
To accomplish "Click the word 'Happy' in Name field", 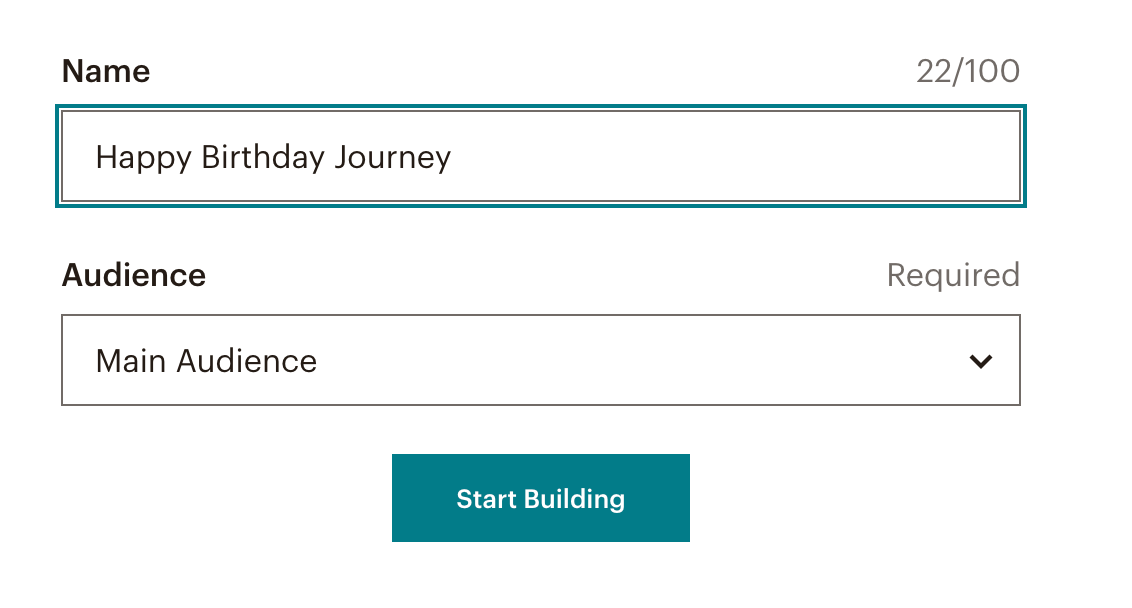I will click(x=143, y=157).
